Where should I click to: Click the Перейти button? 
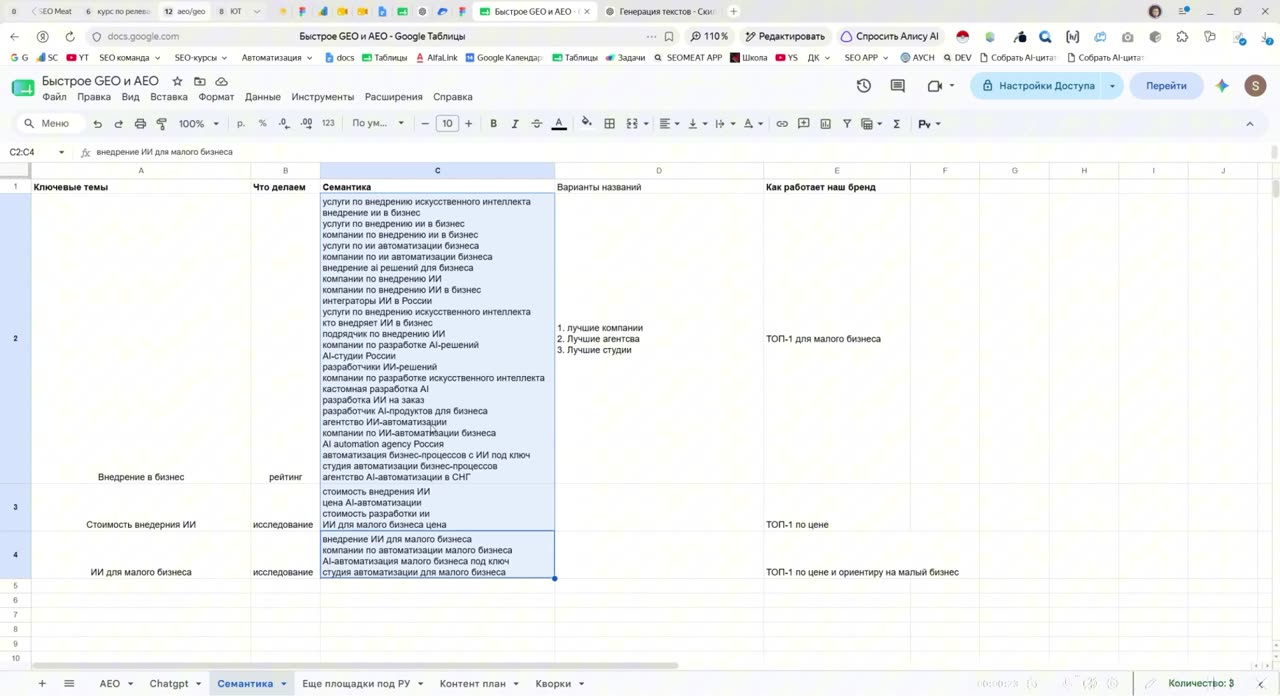[1166, 86]
